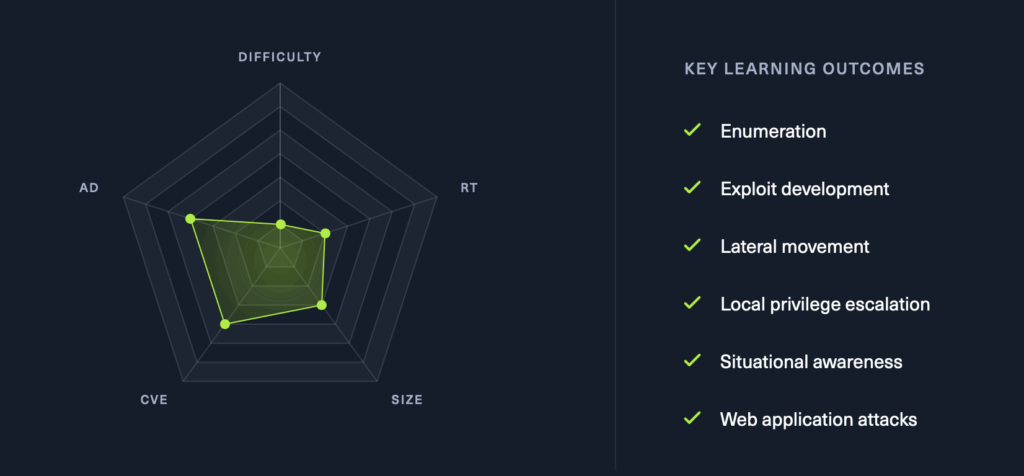Image resolution: width=1024 pixels, height=476 pixels.
Task: Click the DIFFICULTY data point on radar chart
Action: click(x=281, y=225)
